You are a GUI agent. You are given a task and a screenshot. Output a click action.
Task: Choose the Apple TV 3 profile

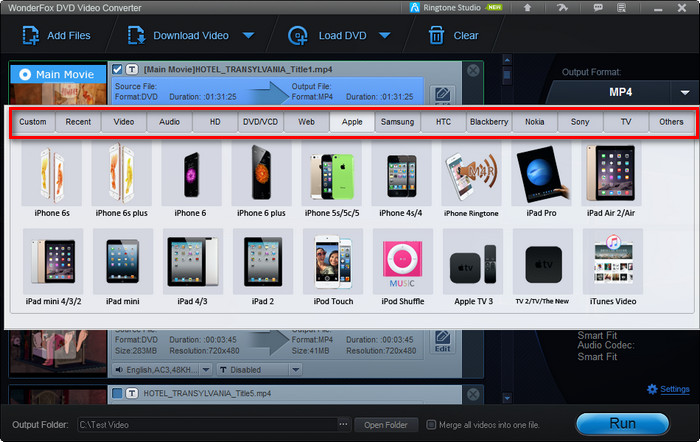tap(473, 267)
